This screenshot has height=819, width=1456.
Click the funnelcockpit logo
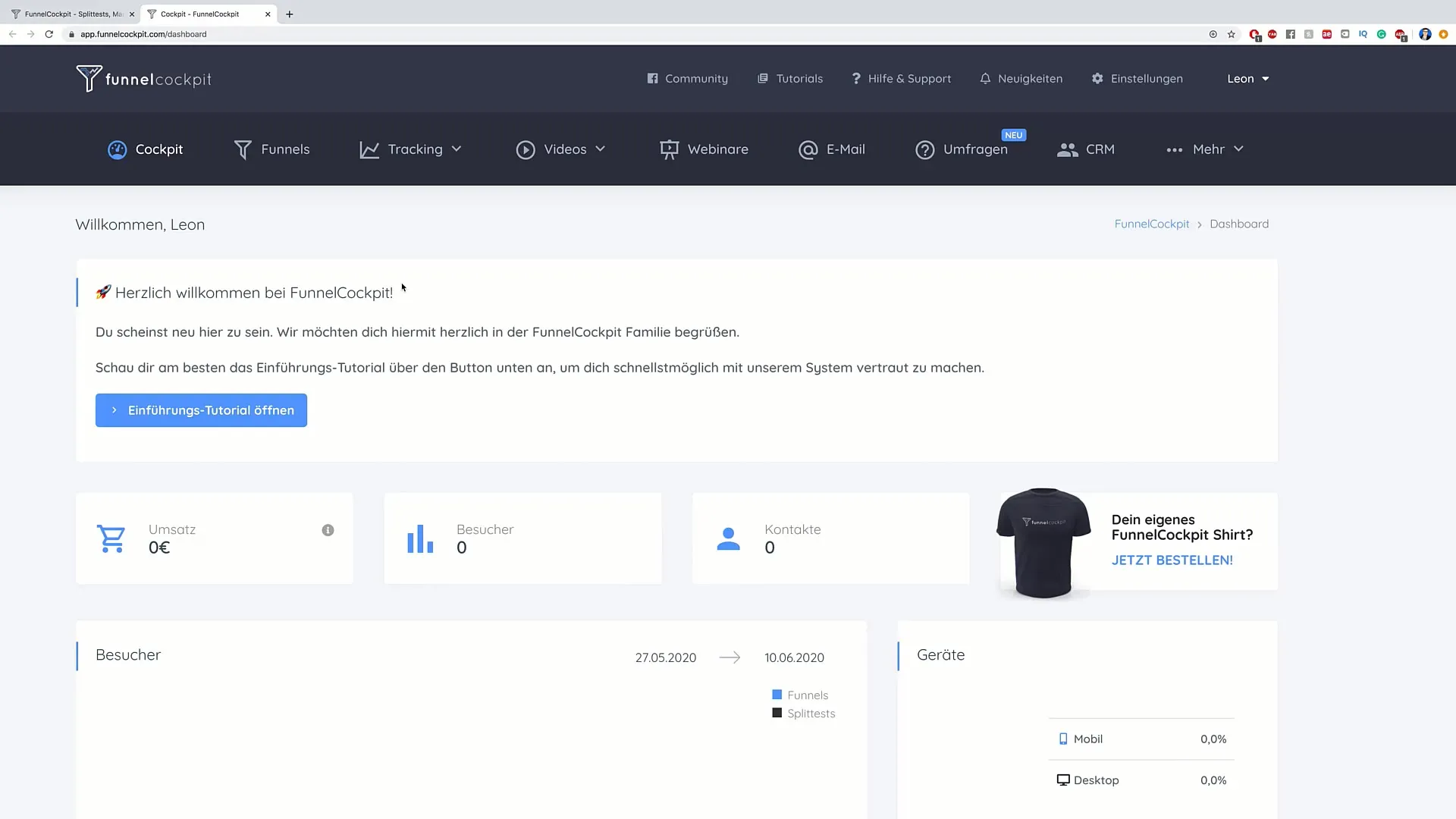pos(143,79)
